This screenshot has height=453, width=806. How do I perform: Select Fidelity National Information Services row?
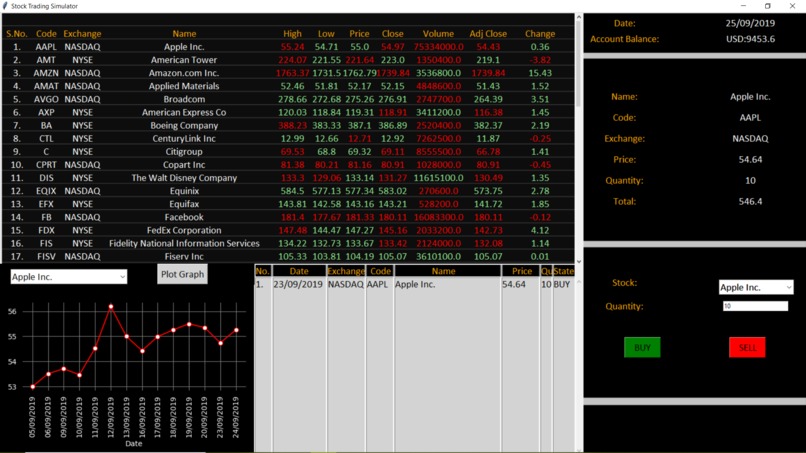pos(288,244)
